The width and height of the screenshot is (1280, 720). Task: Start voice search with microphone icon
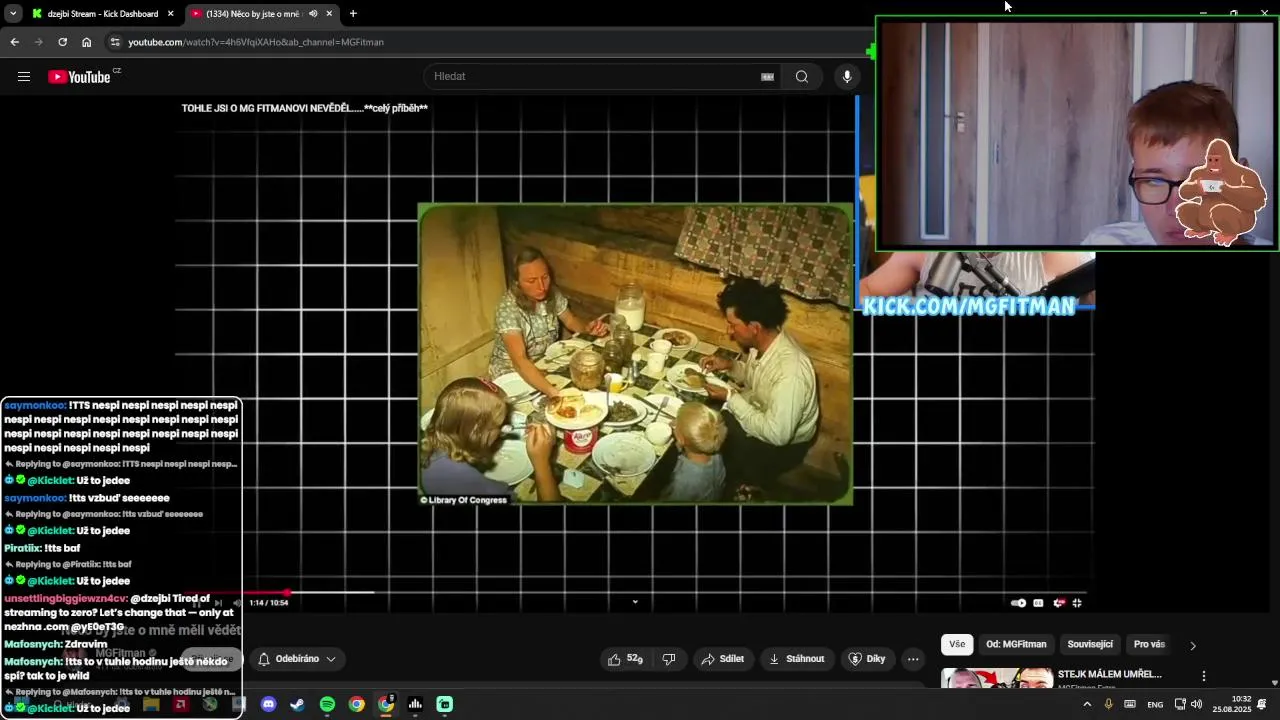tap(847, 77)
